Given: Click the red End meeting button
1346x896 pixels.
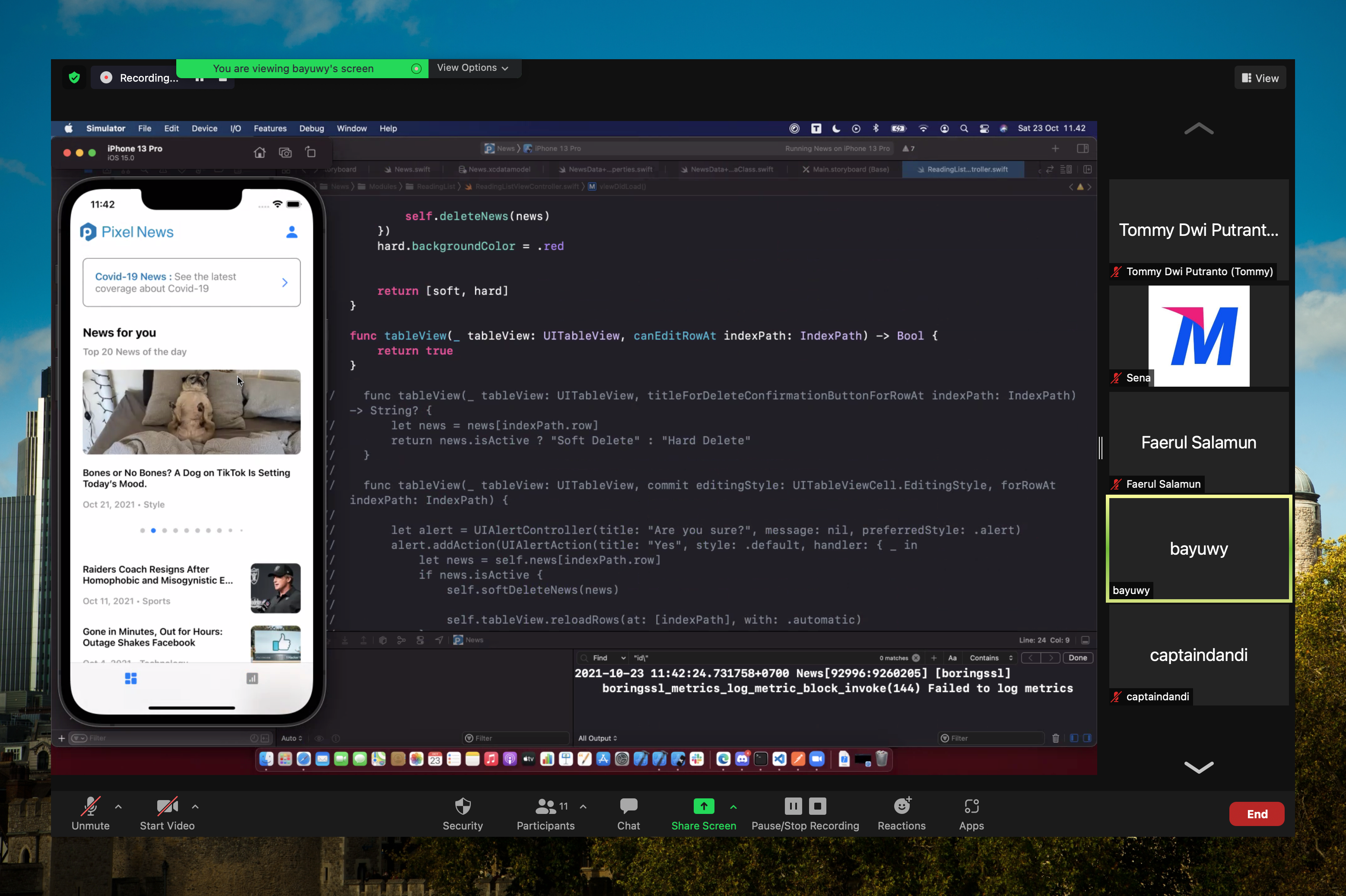Looking at the screenshot, I should tap(1256, 814).
